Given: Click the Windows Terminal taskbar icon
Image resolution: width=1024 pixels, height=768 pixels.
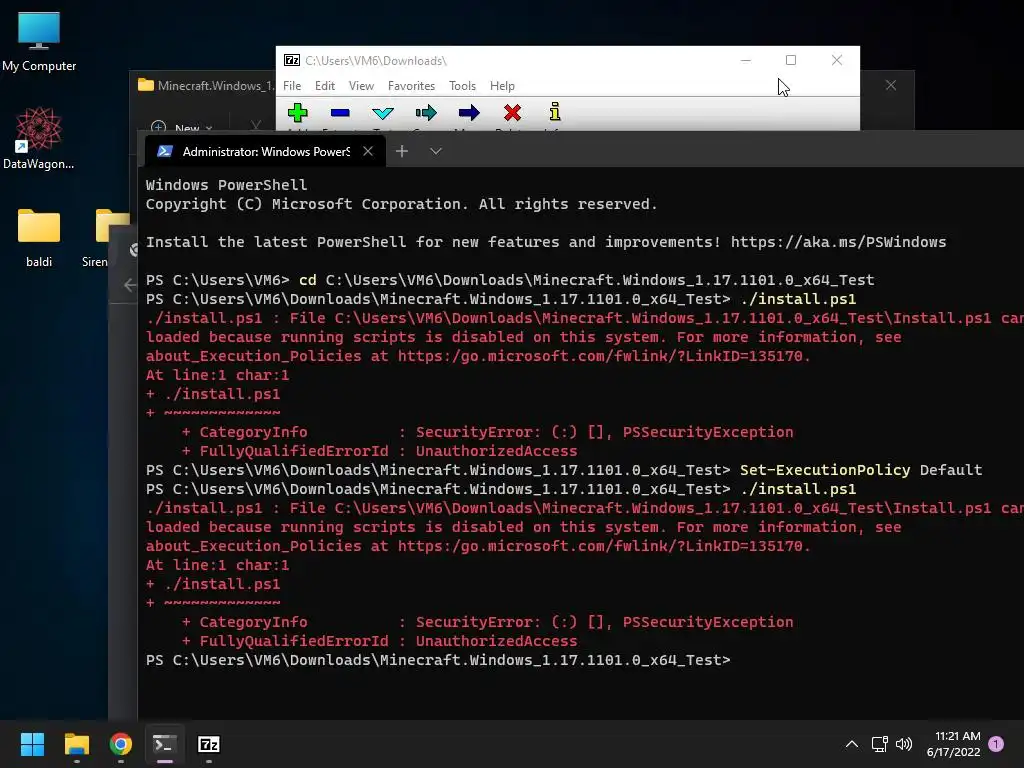Looking at the screenshot, I should point(165,744).
